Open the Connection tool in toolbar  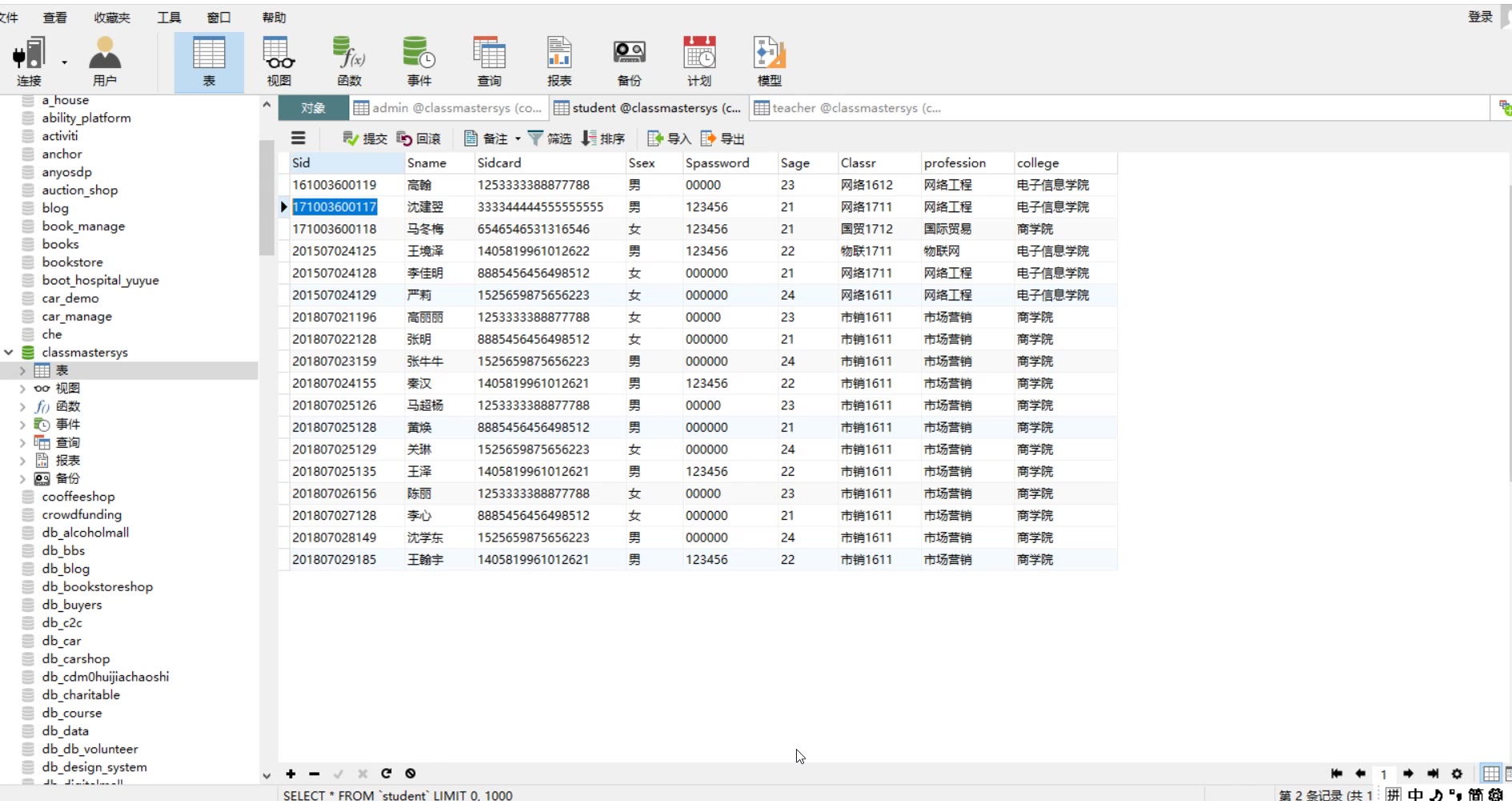(x=29, y=61)
